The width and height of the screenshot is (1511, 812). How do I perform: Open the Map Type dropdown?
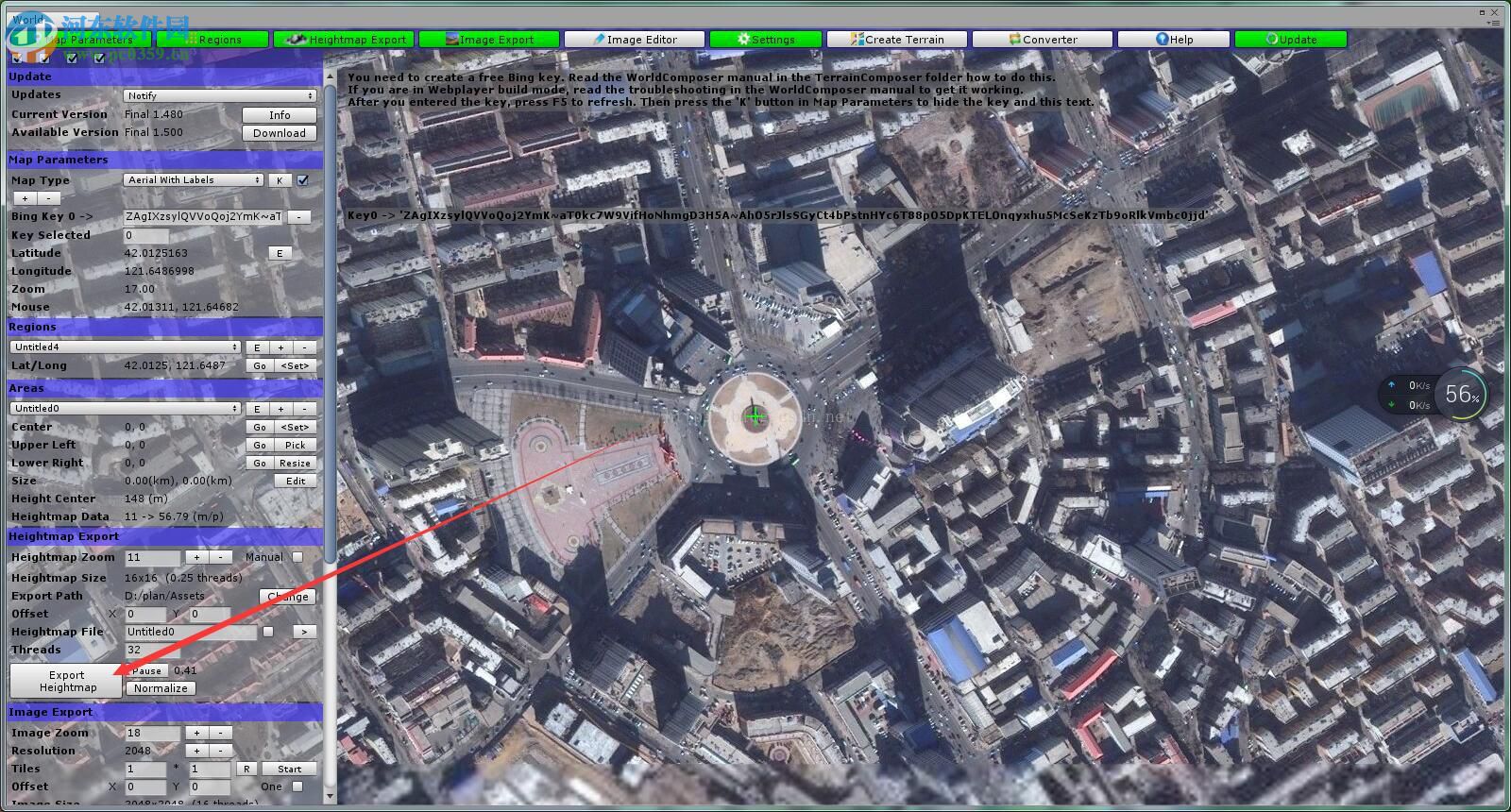pos(194,179)
